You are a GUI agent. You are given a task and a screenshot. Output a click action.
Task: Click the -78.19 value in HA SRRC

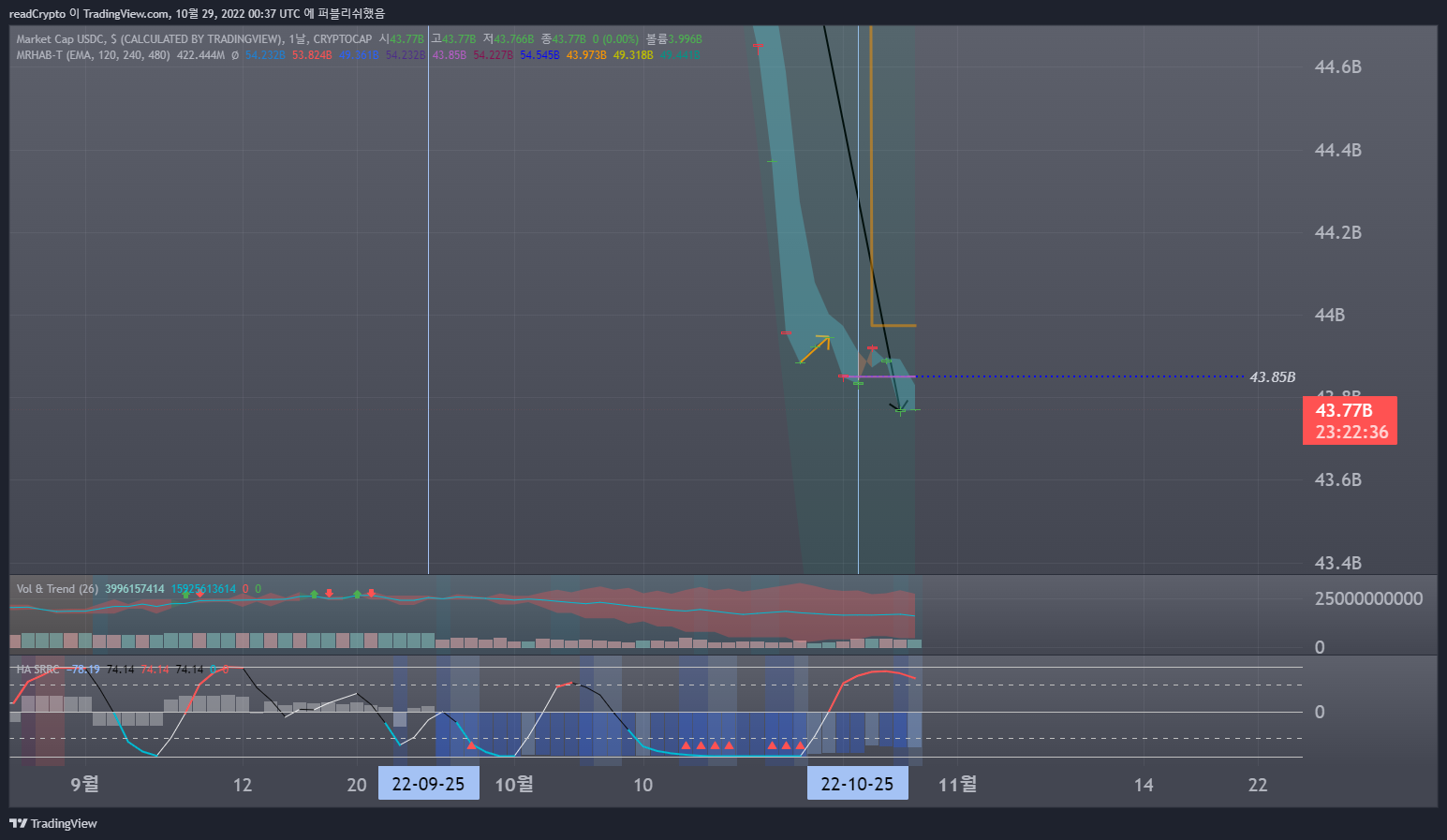pyautogui.click(x=82, y=670)
